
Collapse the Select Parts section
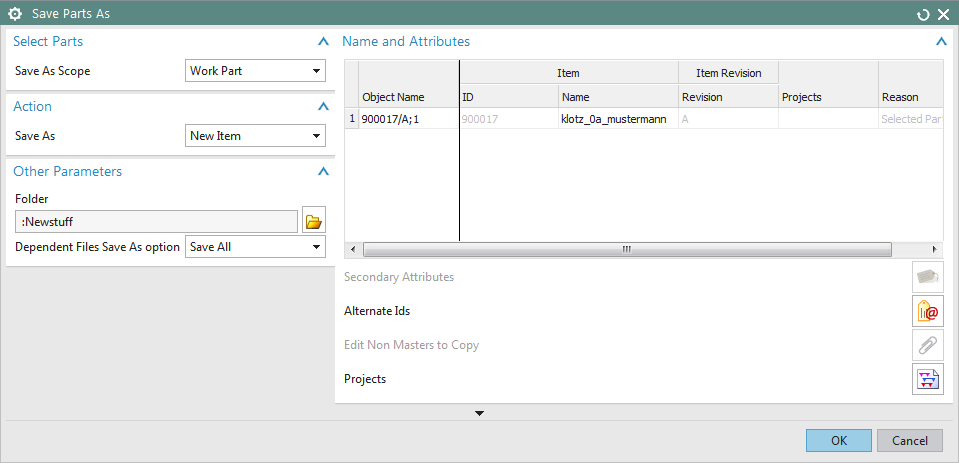click(x=324, y=42)
